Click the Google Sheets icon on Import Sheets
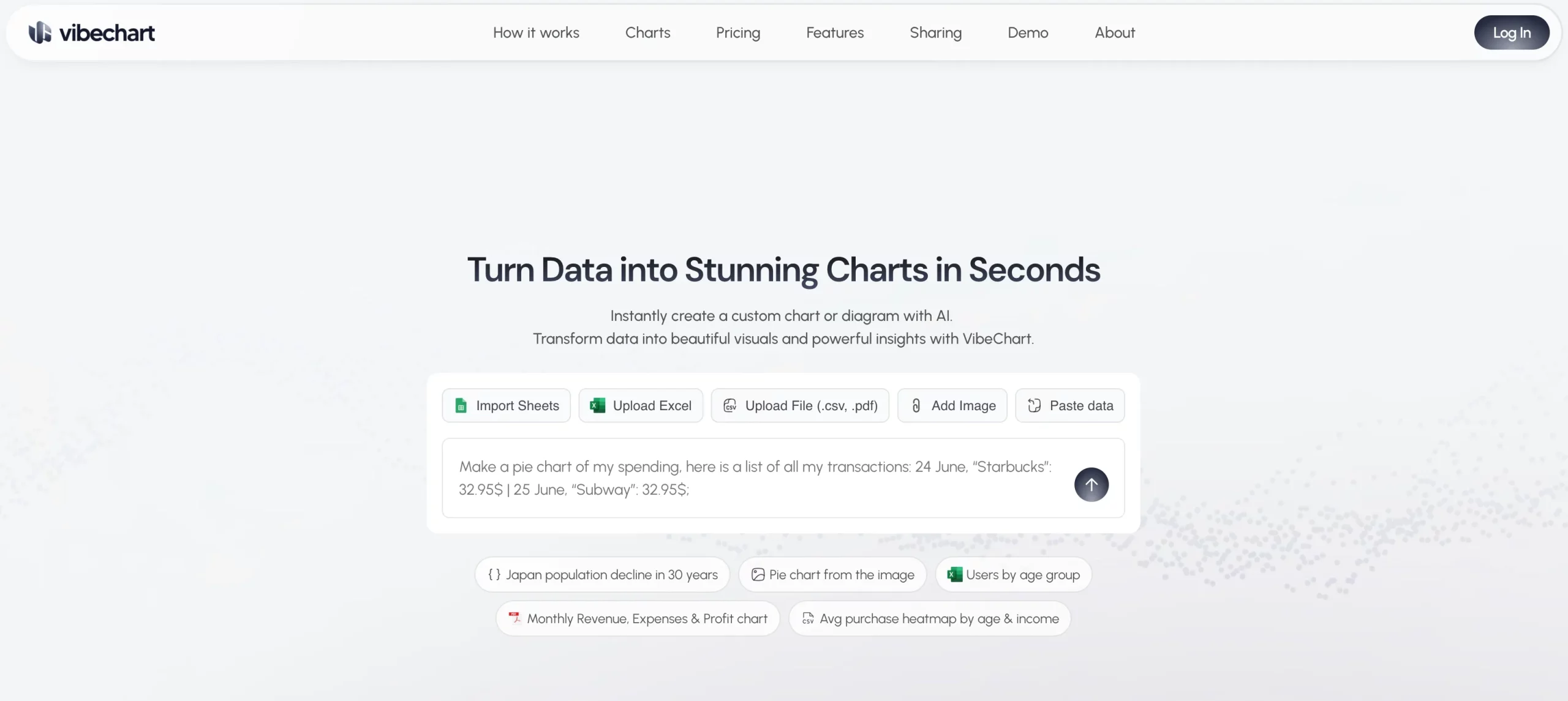 click(x=461, y=406)
